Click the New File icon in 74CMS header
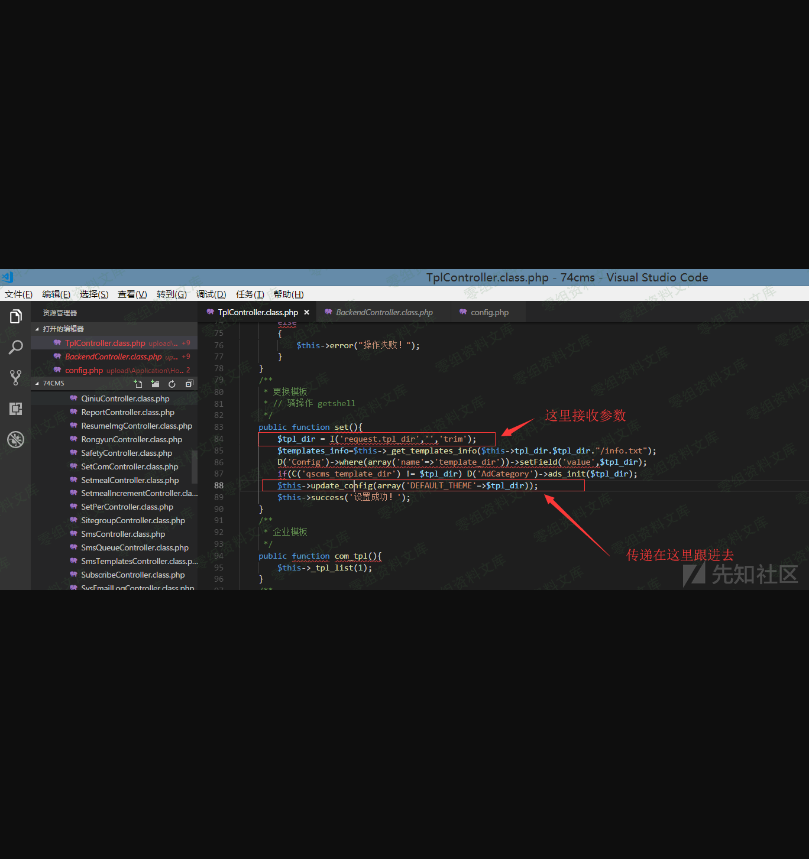 [138, 384]
